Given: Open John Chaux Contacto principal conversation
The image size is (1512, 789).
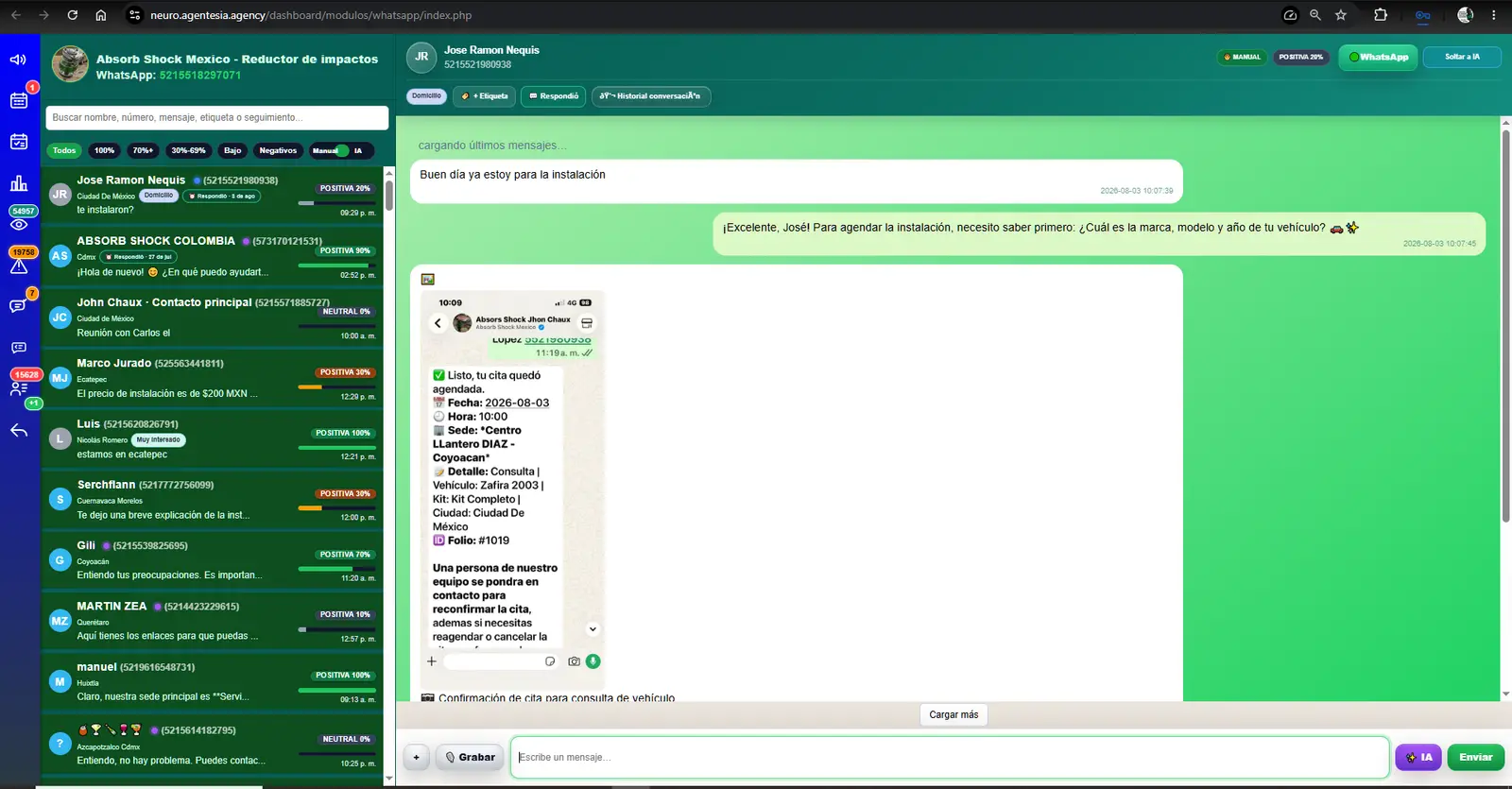Looking at the screenshot, I should point(213,317).
